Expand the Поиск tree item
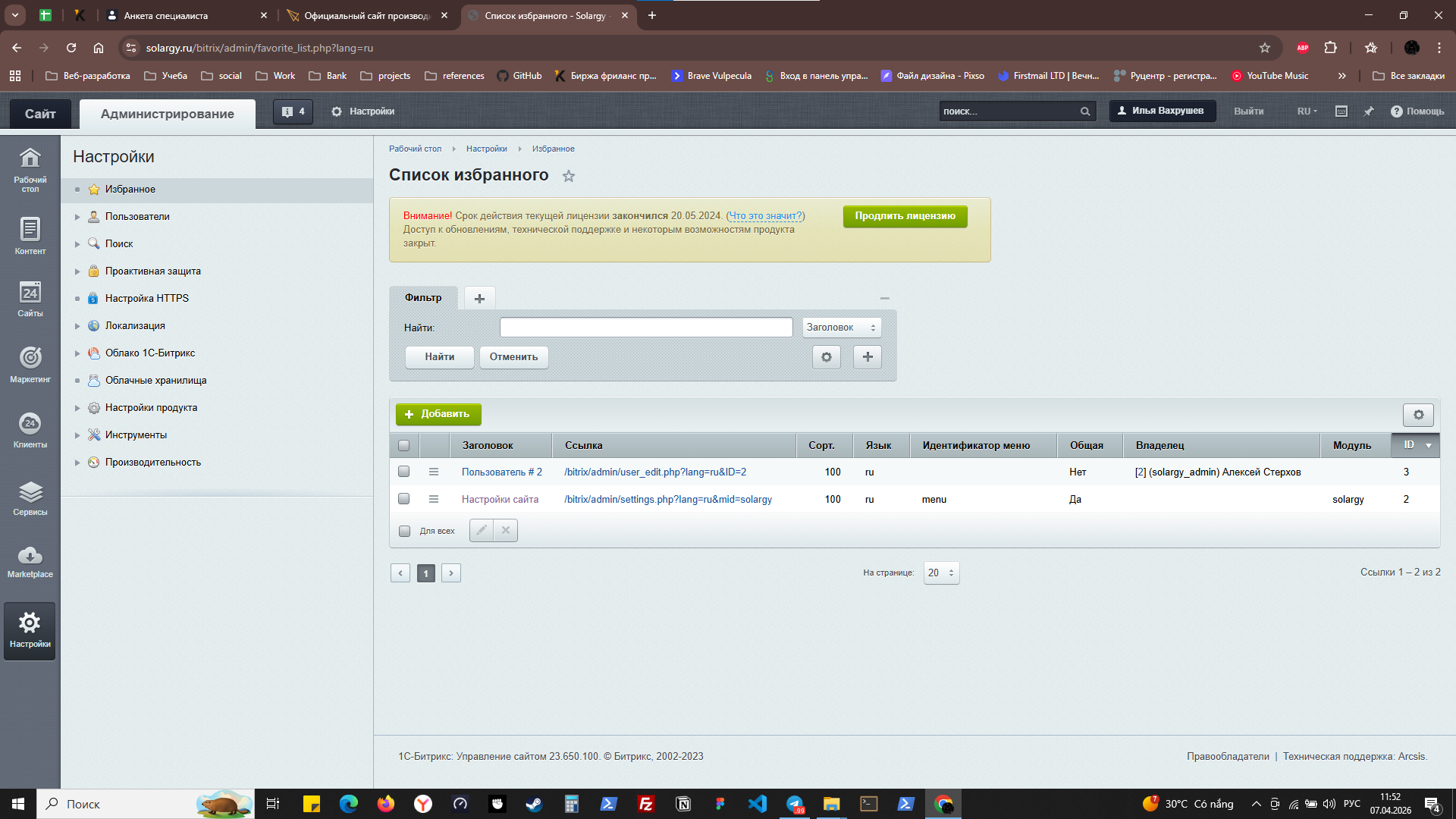Viewport: 1456px width, 819px height. coord(77,244)
